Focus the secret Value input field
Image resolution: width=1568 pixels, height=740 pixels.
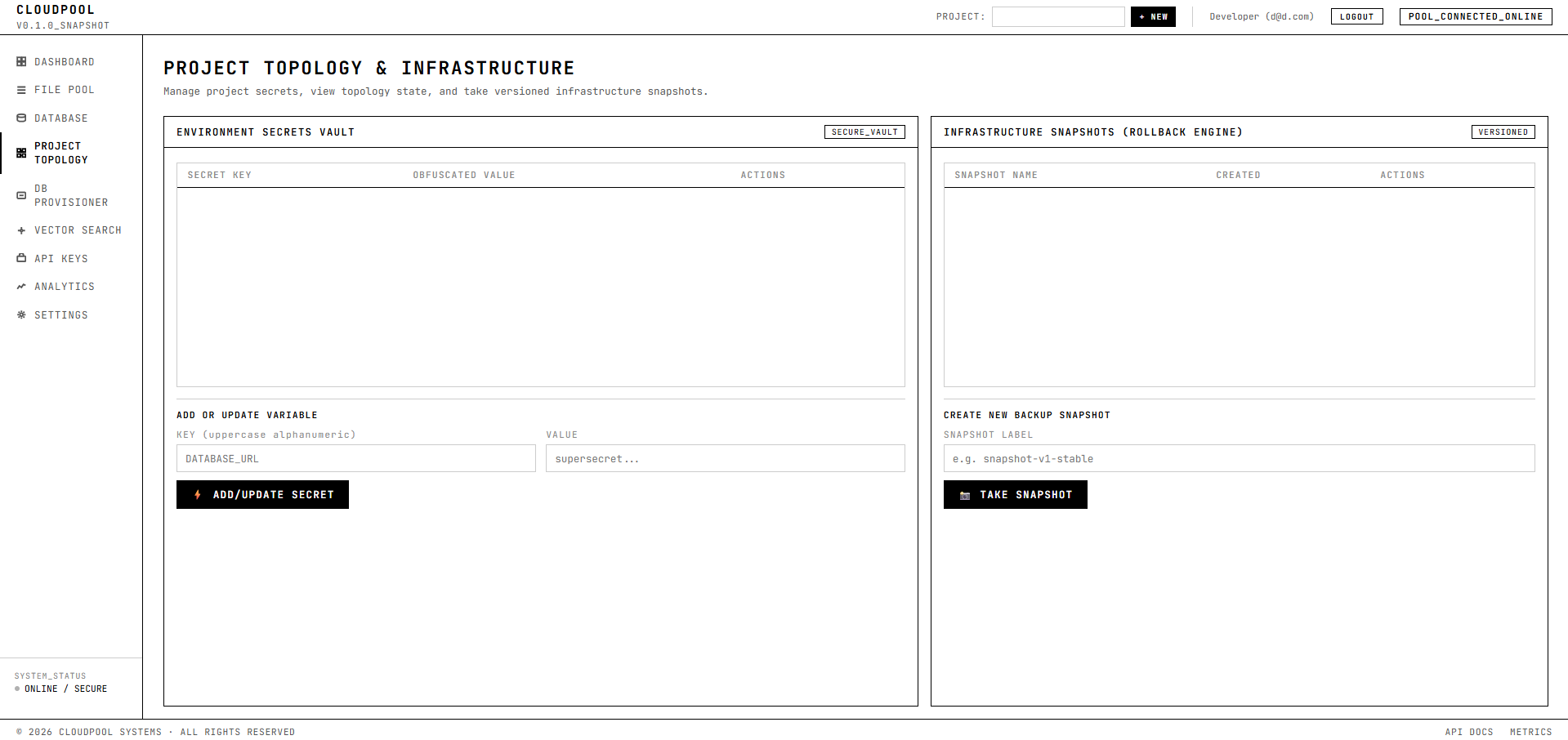click(726, 458)
